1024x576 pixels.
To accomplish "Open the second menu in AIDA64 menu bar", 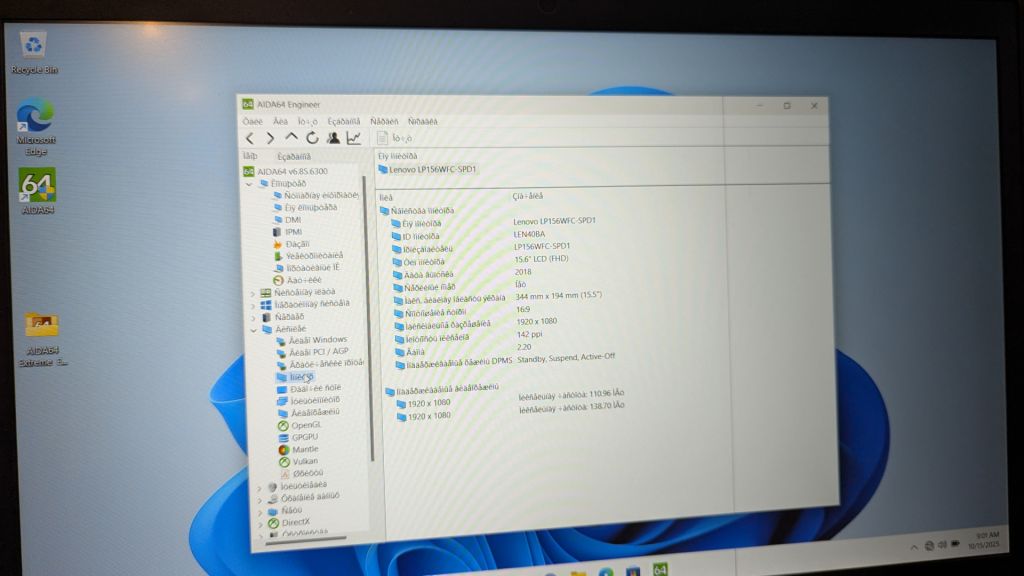I will 280,121.
